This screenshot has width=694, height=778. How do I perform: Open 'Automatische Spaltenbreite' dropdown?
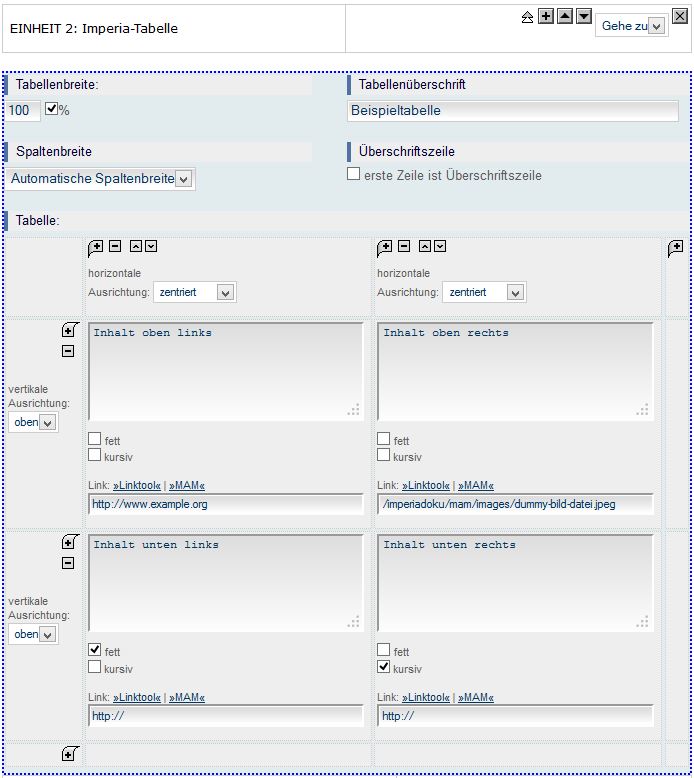tap(183, 179)
